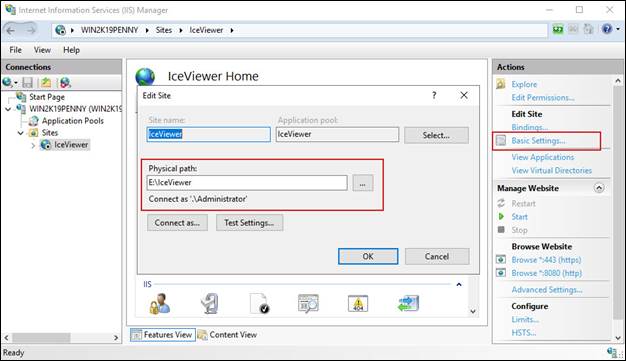
Task: Open the Handler Mappings feature icon
Action: point(408,304)
